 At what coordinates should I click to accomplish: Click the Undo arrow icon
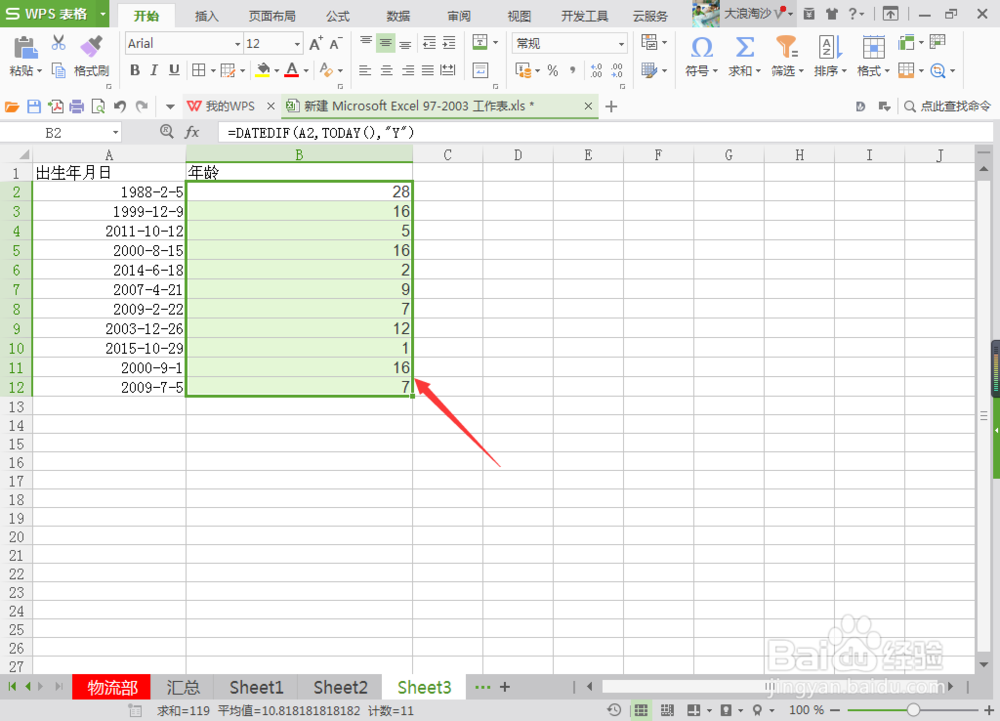coord(120,106)
